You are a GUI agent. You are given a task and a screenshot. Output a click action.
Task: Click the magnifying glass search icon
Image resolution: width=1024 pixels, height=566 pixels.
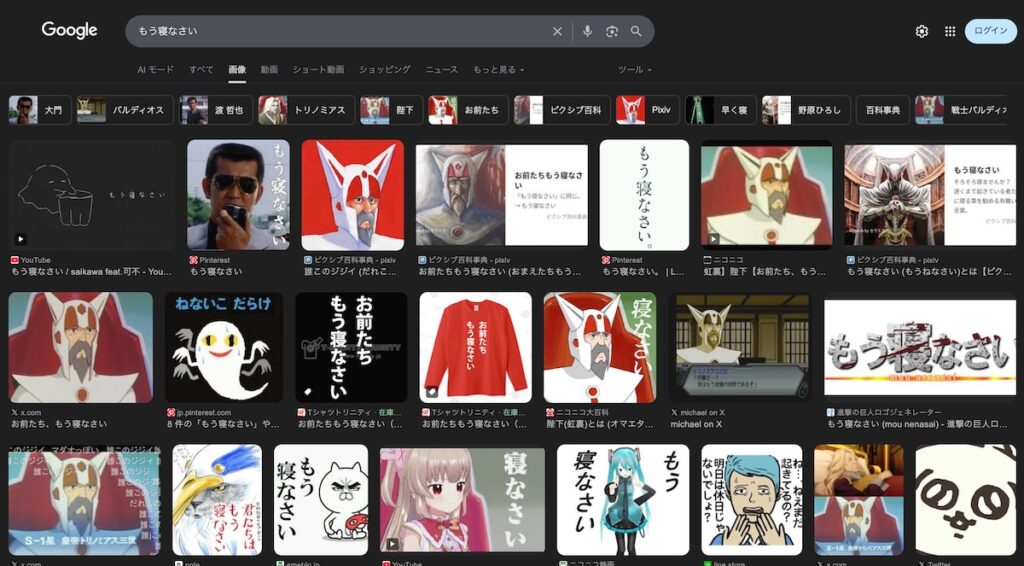coord(636,31)
